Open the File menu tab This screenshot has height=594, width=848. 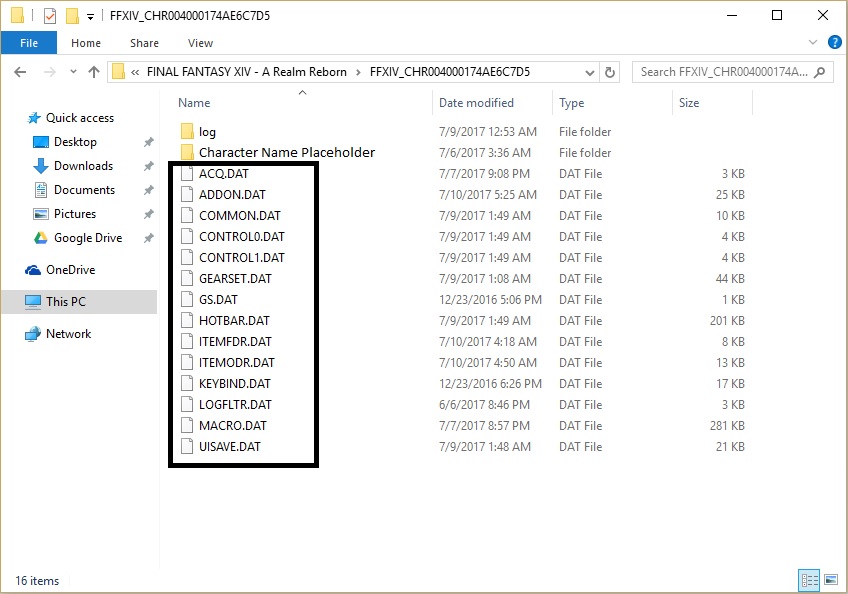tap(29, 43)
